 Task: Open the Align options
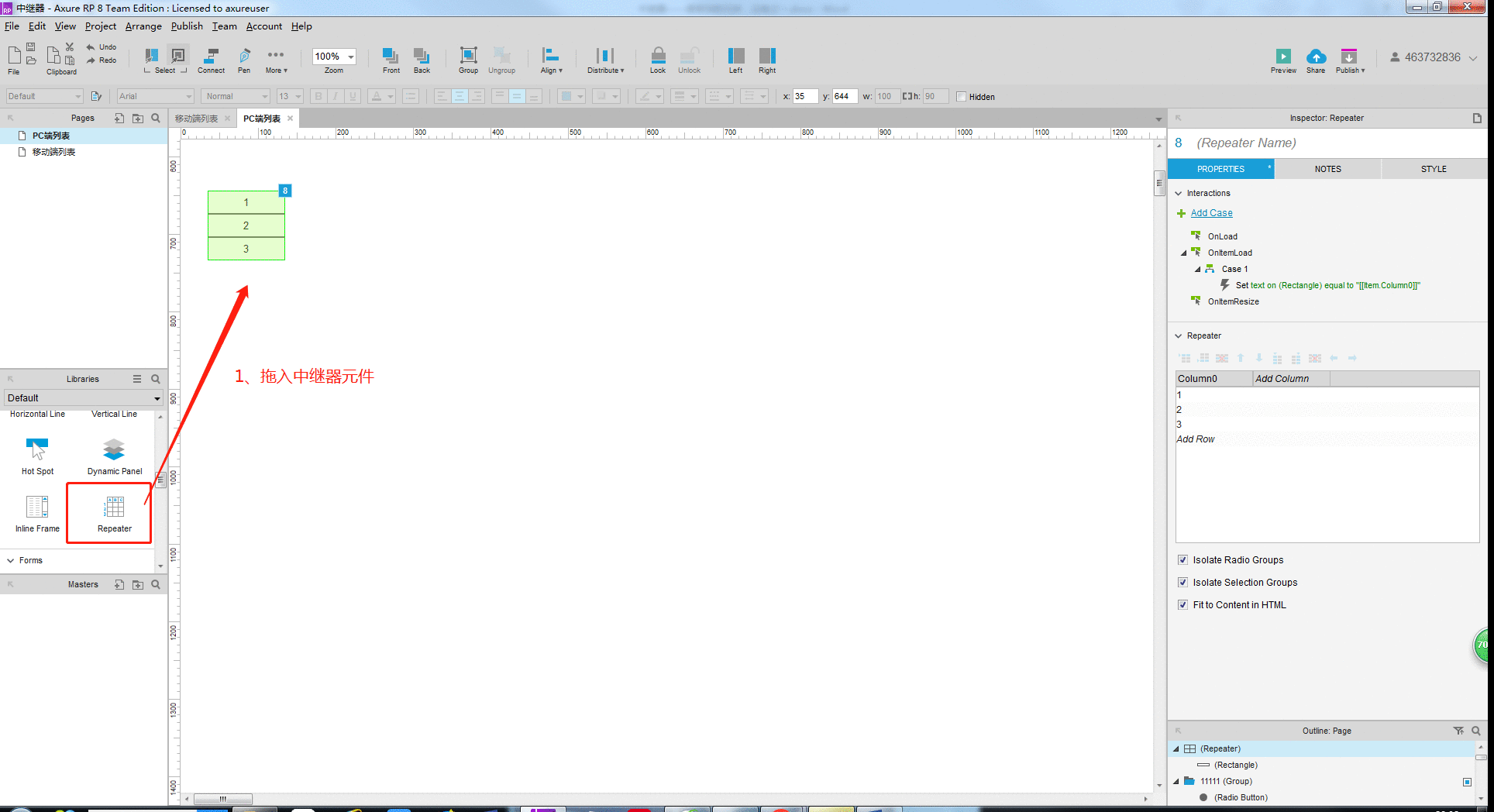[551, 60]
